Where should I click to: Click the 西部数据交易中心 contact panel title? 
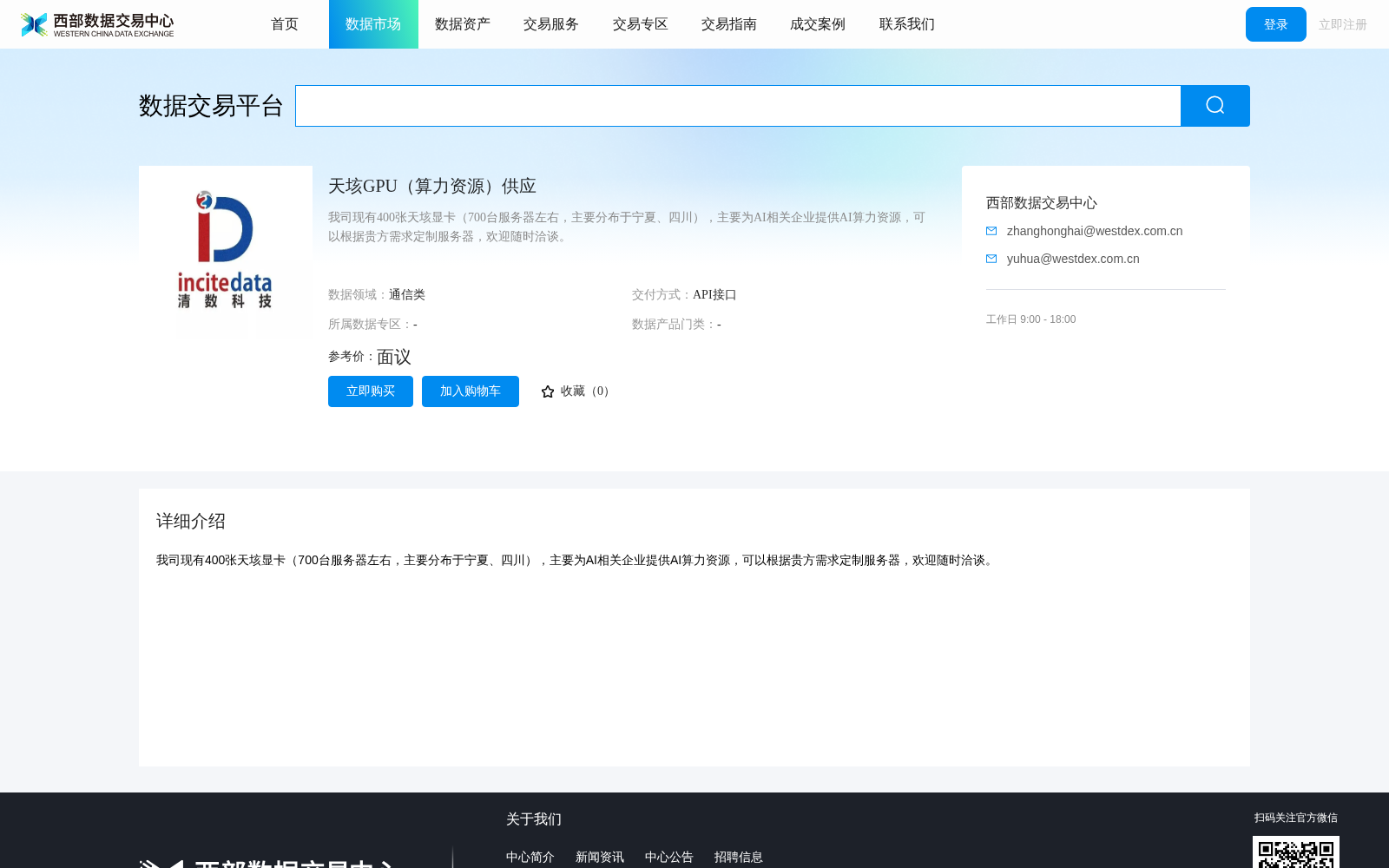1042,203
